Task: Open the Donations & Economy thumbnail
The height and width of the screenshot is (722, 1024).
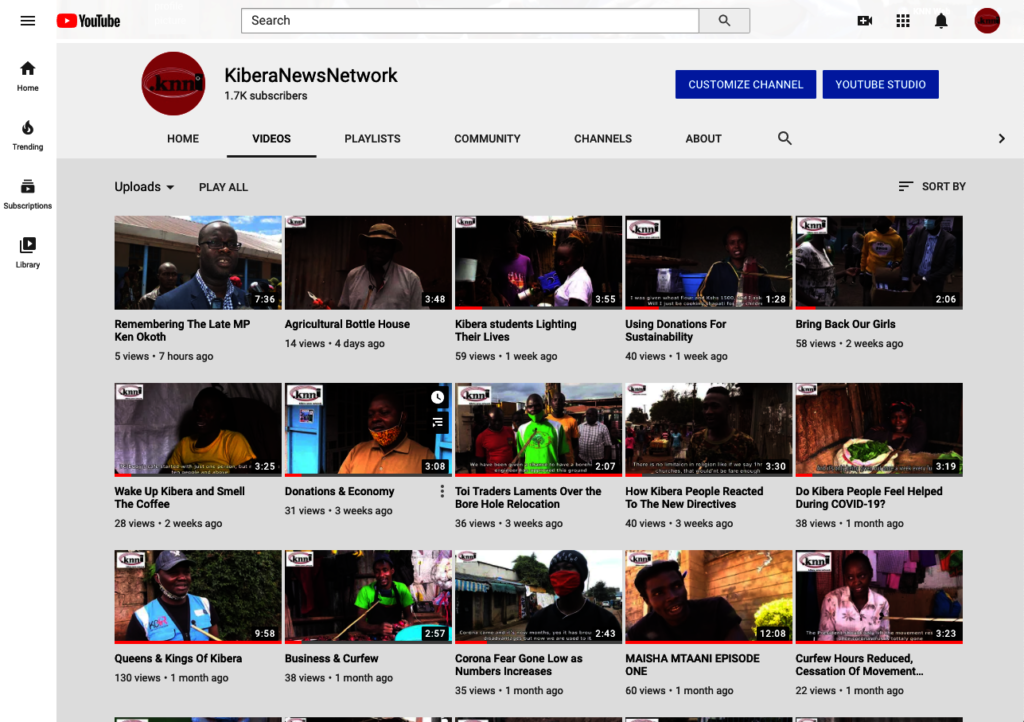Action: [368, 430]
